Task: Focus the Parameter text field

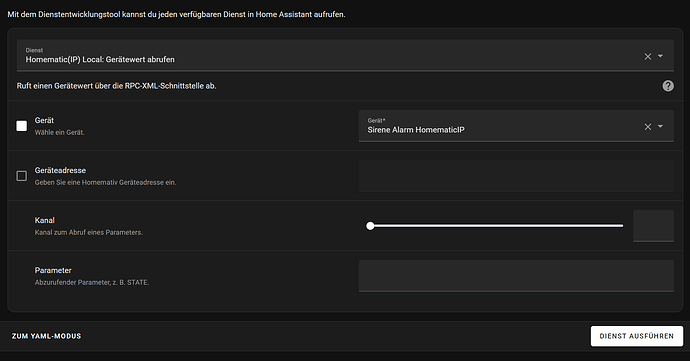Action: pos(516,276)
